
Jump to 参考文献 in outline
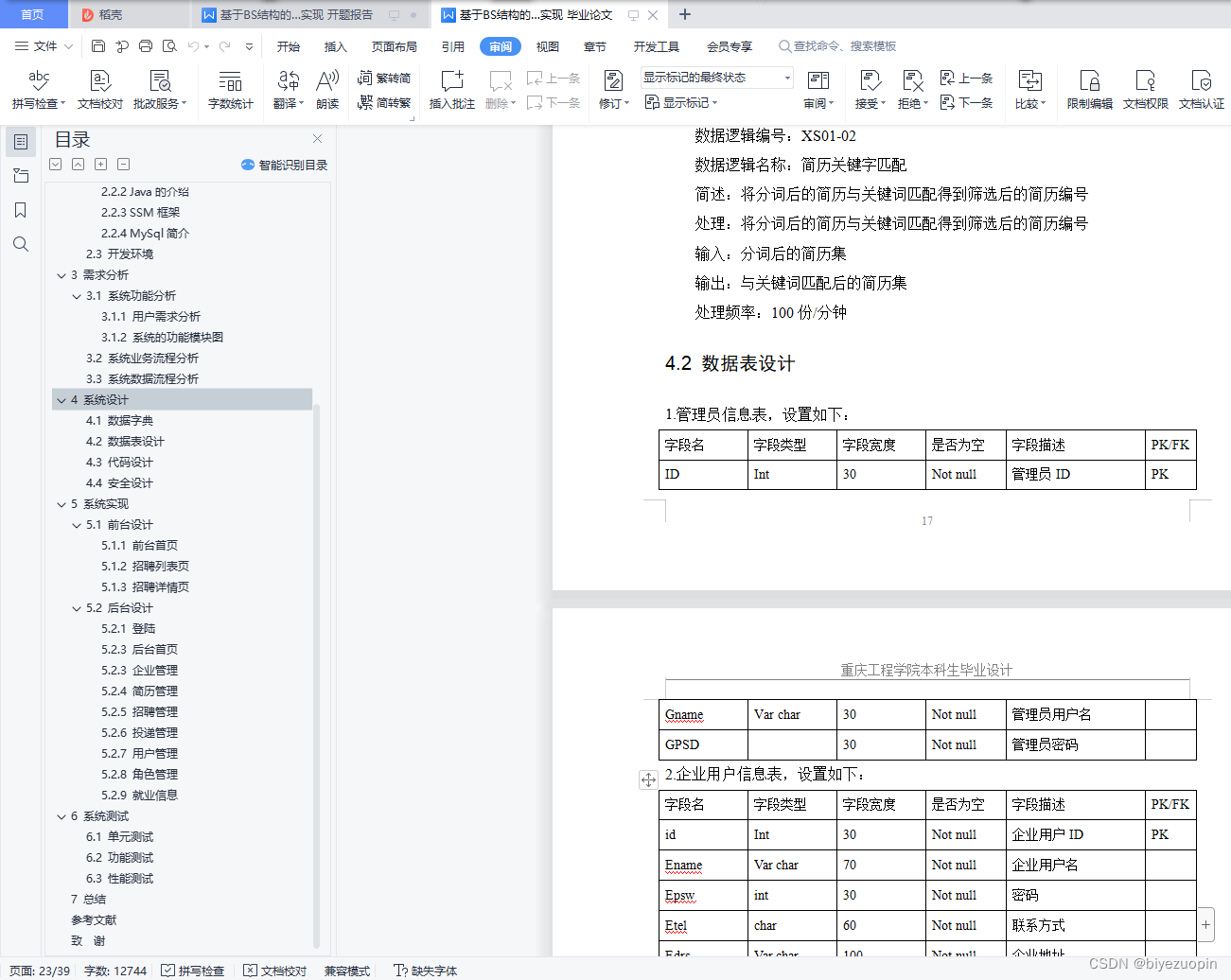(x=94, y=920)
